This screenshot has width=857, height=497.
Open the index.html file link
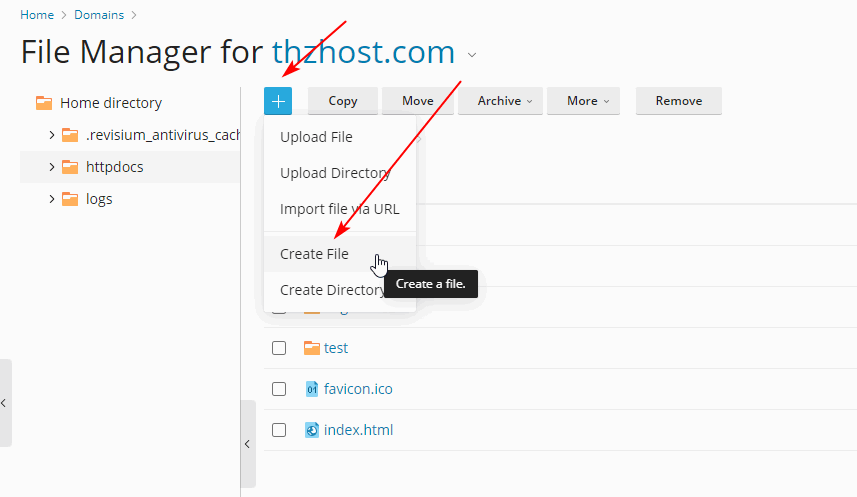tap(358, 430)
